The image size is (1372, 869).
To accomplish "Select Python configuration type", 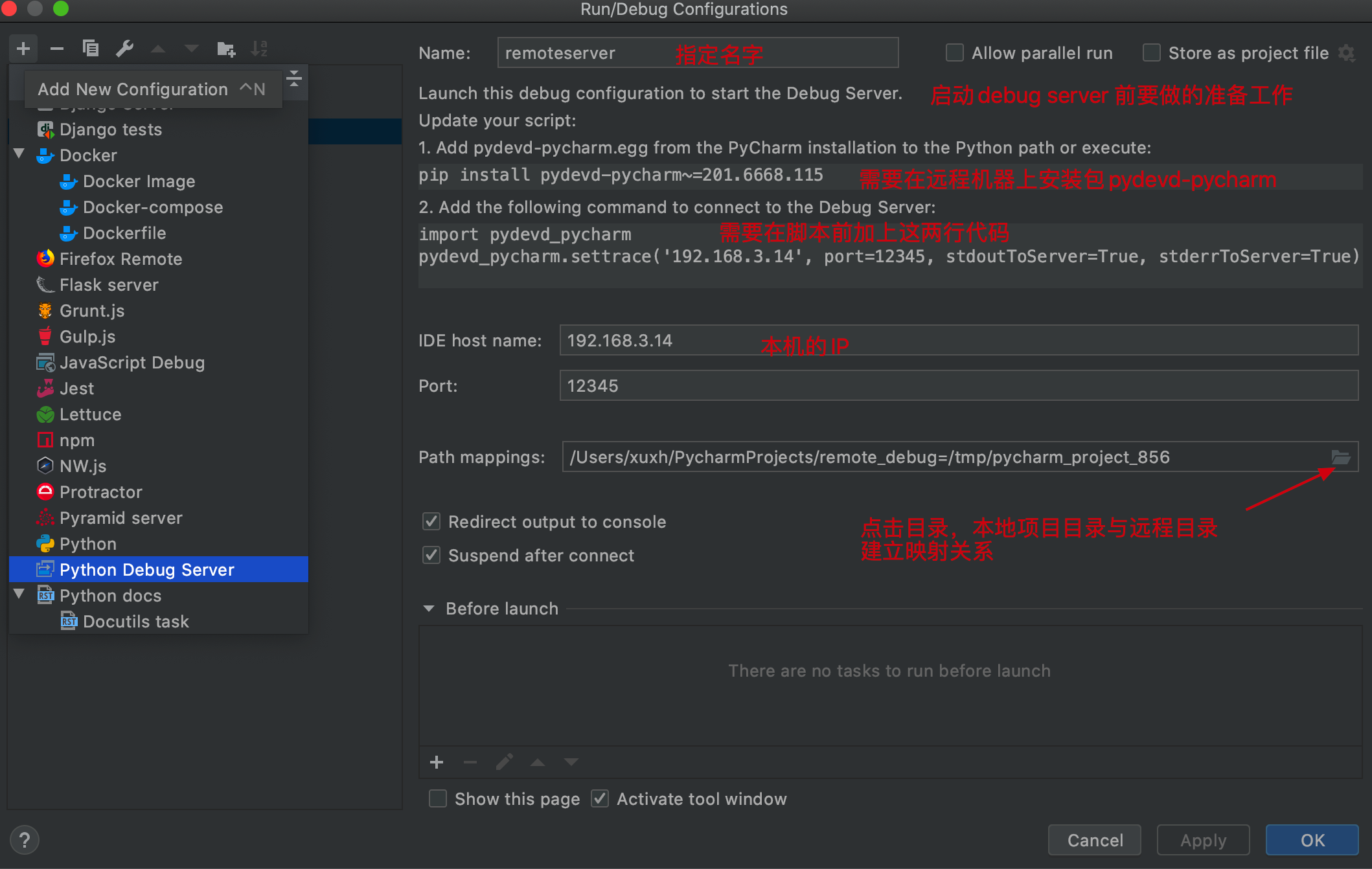I will (159, 544).
